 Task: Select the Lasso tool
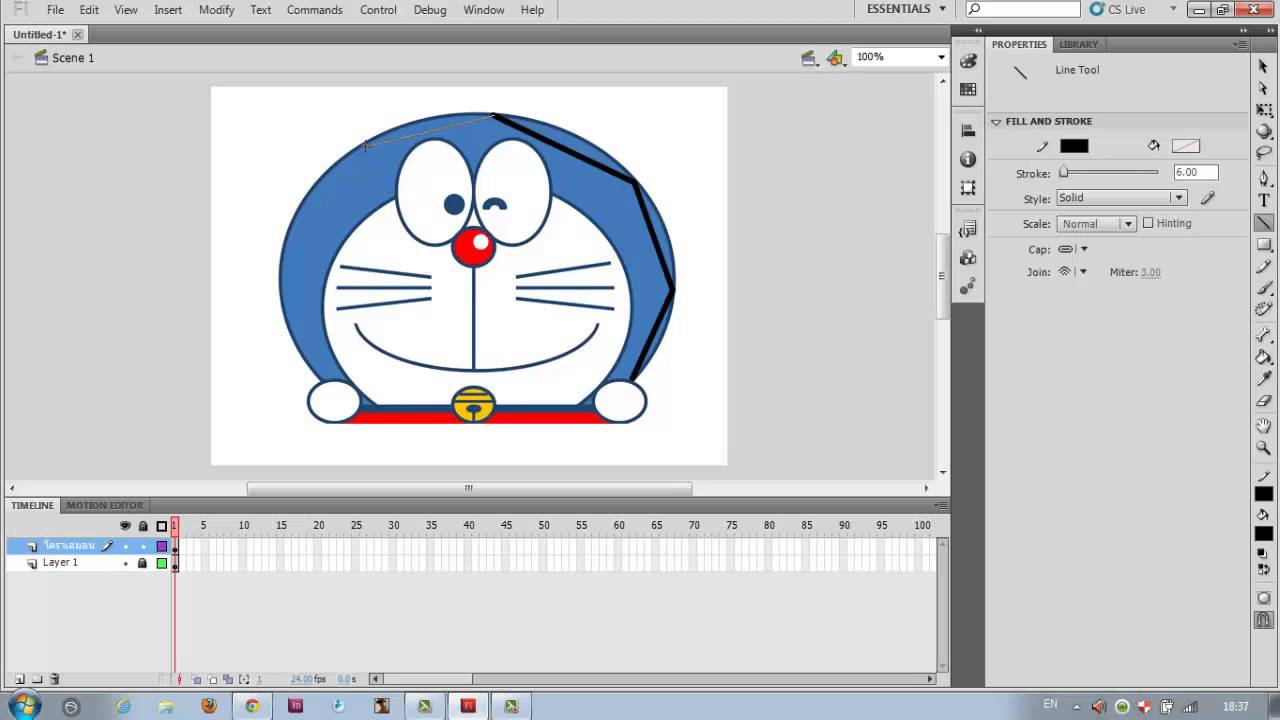tap(1264, 154)
